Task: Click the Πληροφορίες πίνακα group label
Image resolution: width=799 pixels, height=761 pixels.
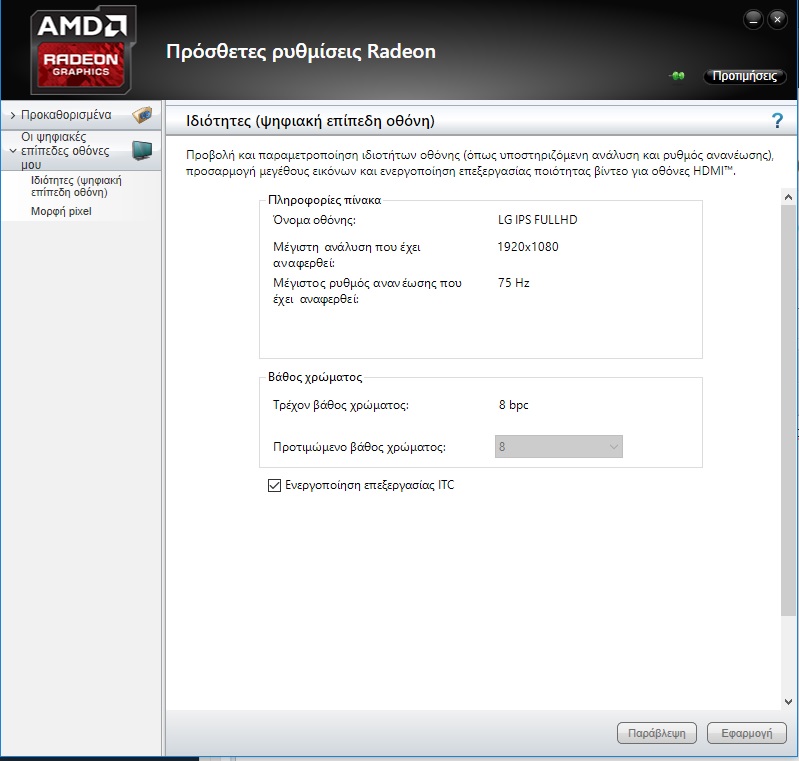Action: tap(325, 200)
